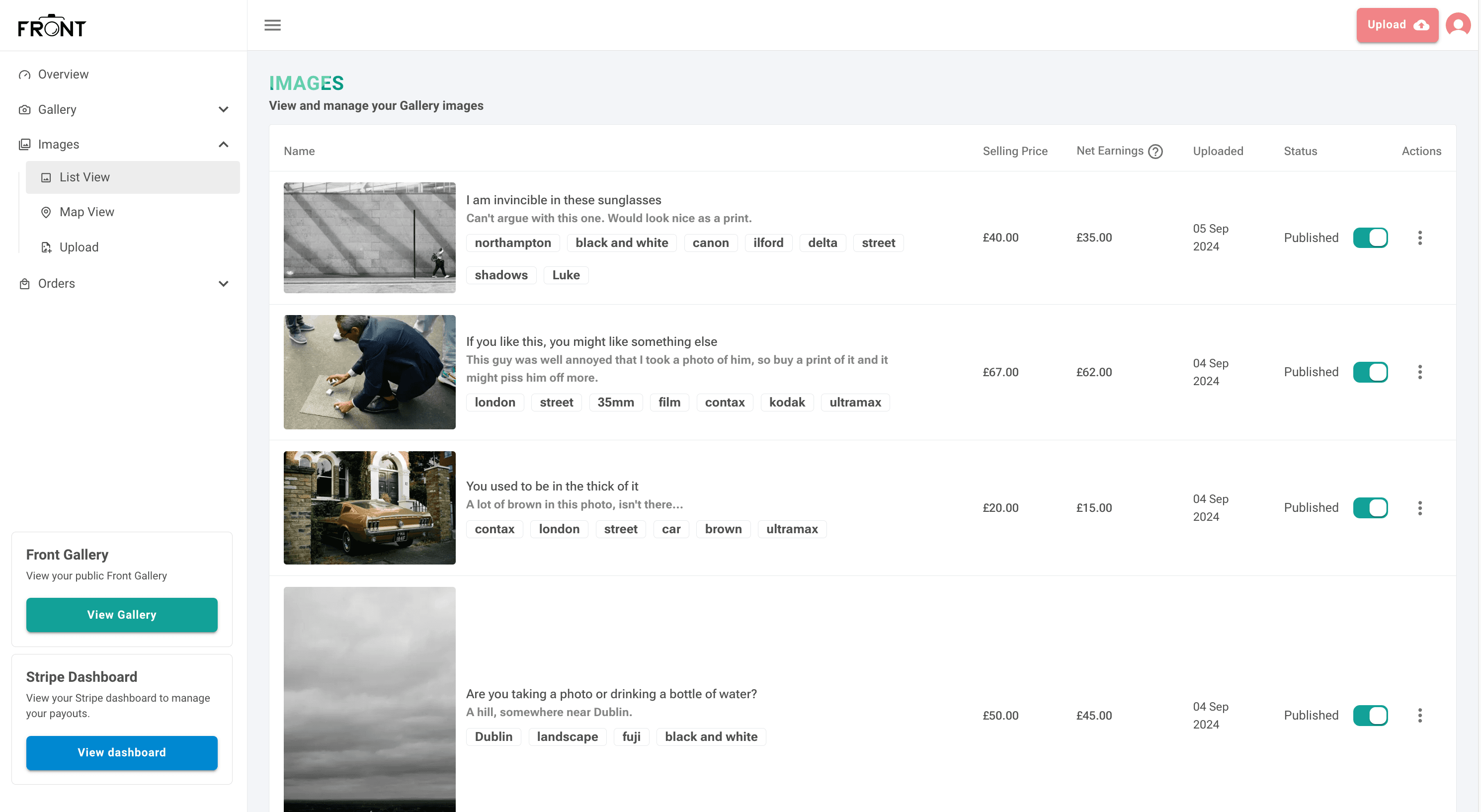Open thumbnail of crouching man street photo

(x=370, y=372)
